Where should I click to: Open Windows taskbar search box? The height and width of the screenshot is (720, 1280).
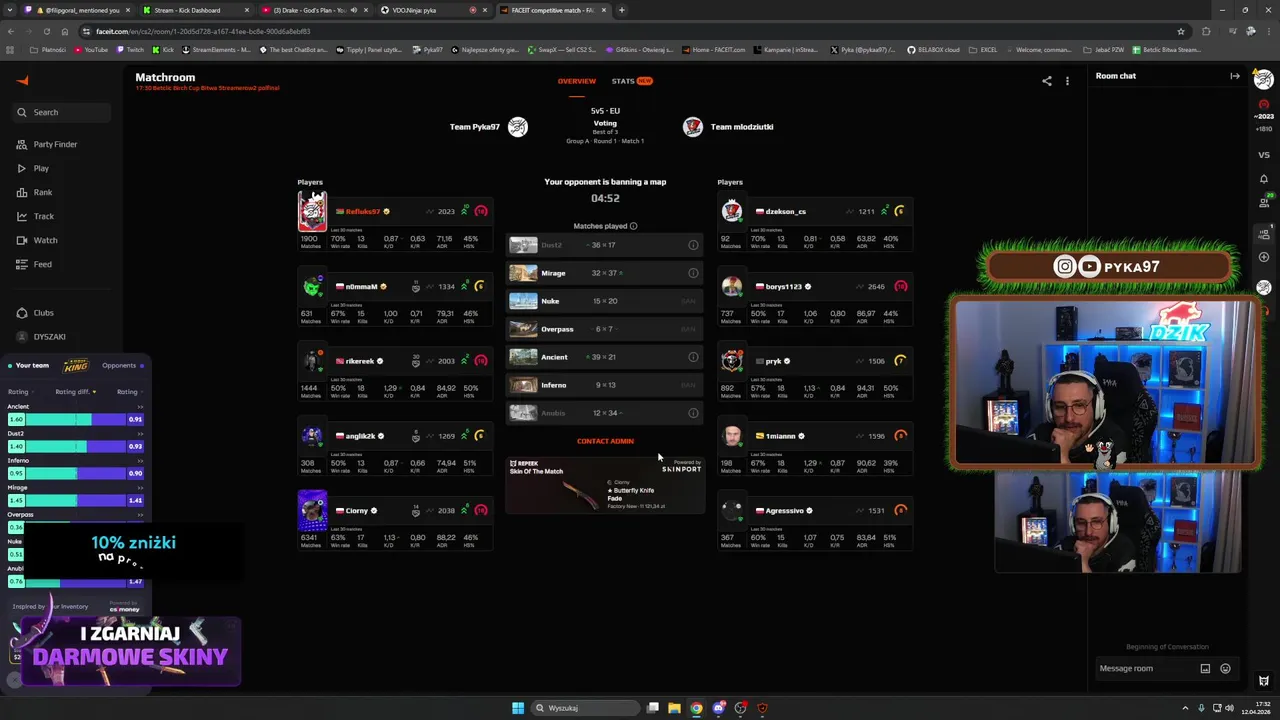pyautogui.click(x=583, y=708)
